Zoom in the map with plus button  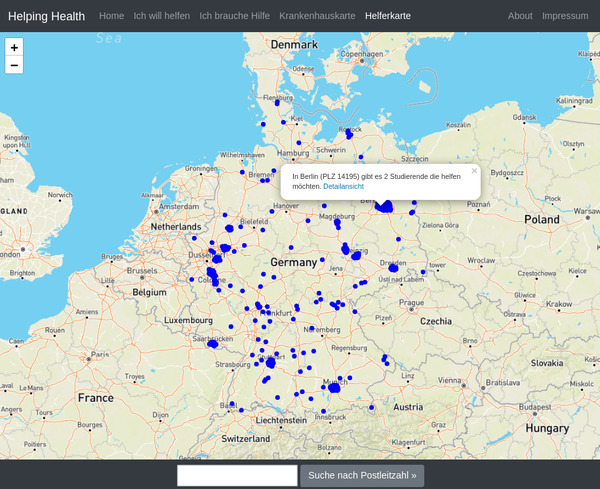14,47
